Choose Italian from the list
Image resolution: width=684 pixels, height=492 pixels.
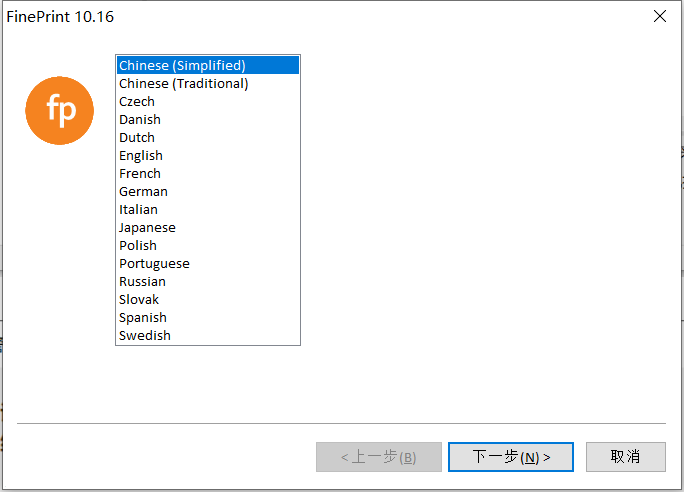pyautogui.click(x=208, y=209)
